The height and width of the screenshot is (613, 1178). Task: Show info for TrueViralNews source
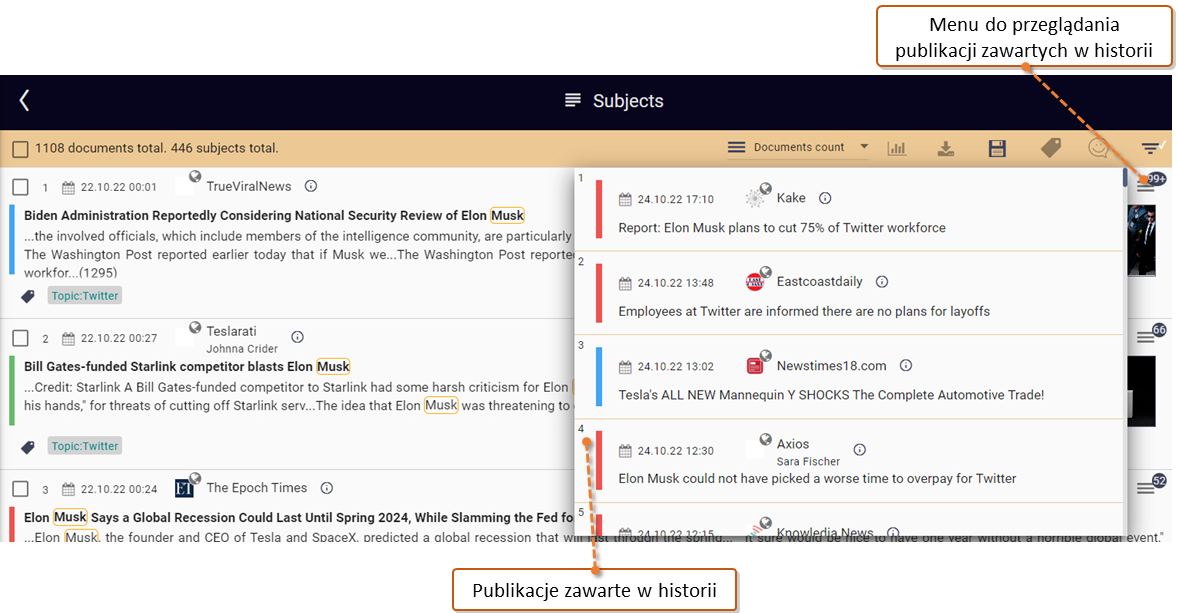click(311, 186)
